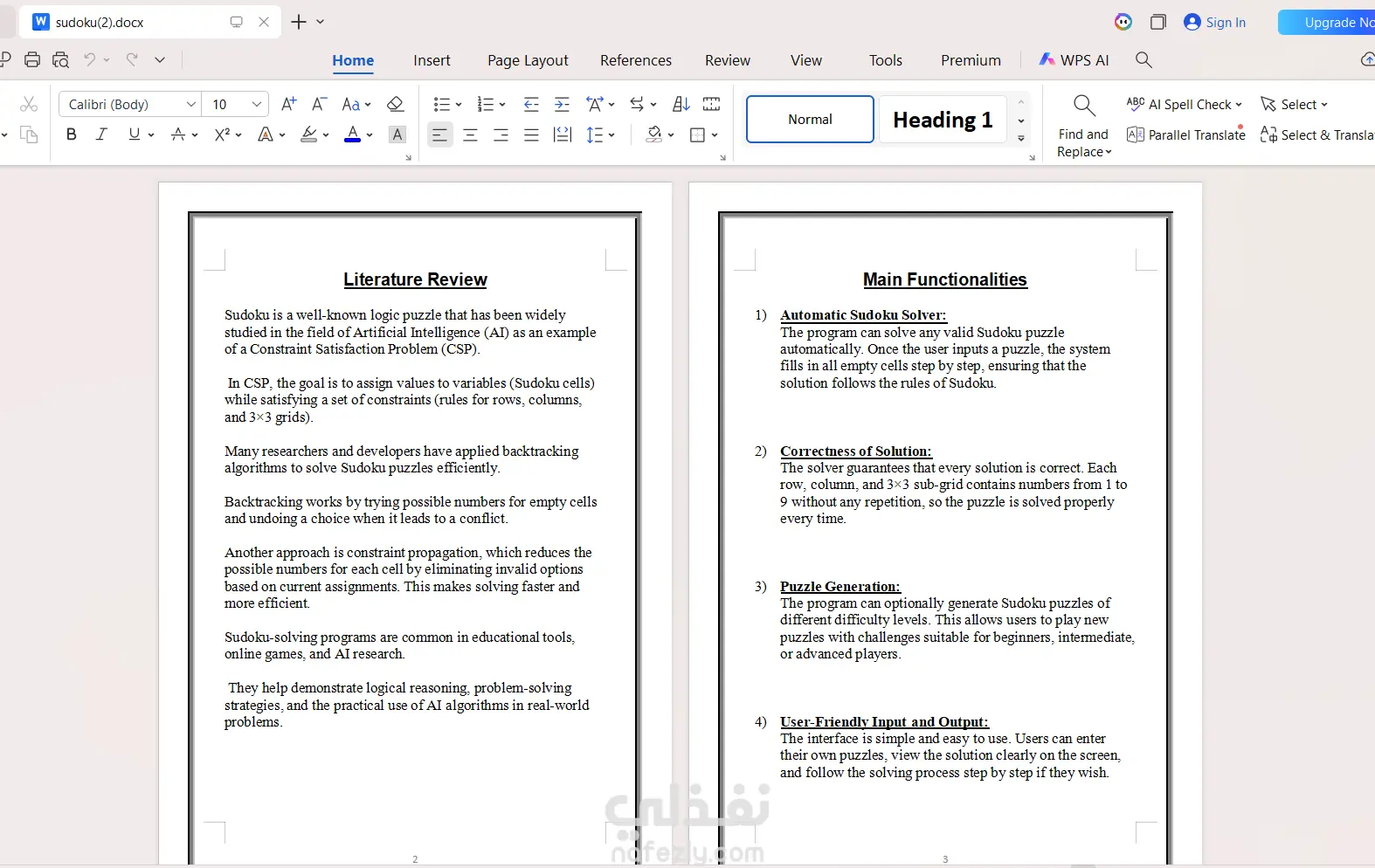
Task: Add a new tab with the plus icon
Action: pos(299,22)
